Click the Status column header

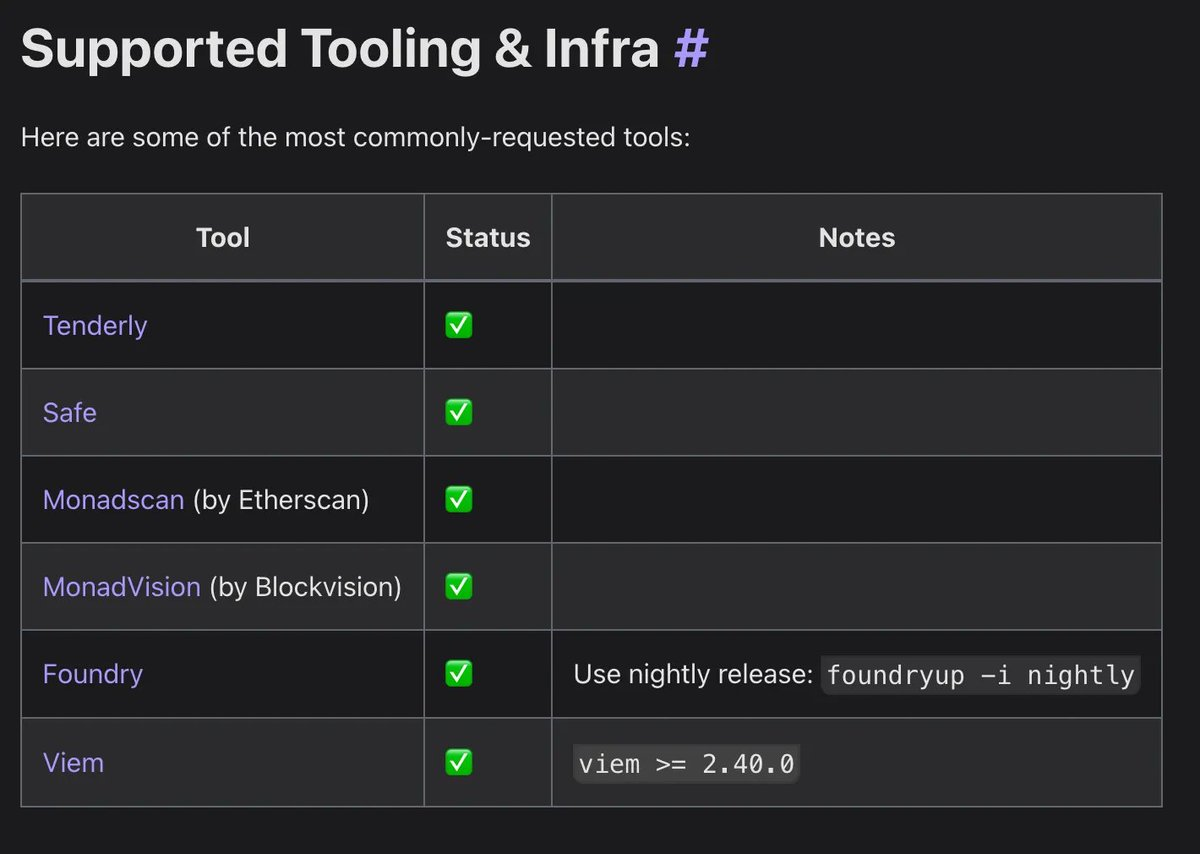pyautogui.click(x=488, y=238)
